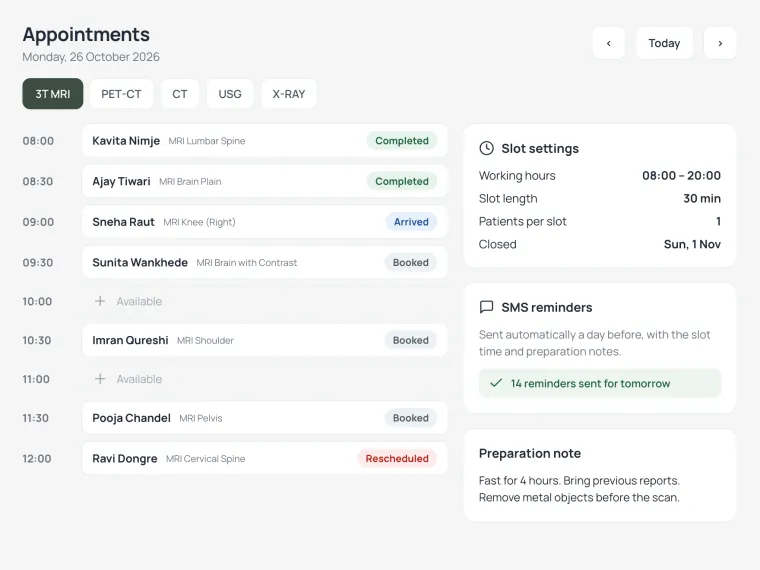The height and width of the screenshot is (570, 760).
Task: Jump to Today
Action: tap(664, 43)
